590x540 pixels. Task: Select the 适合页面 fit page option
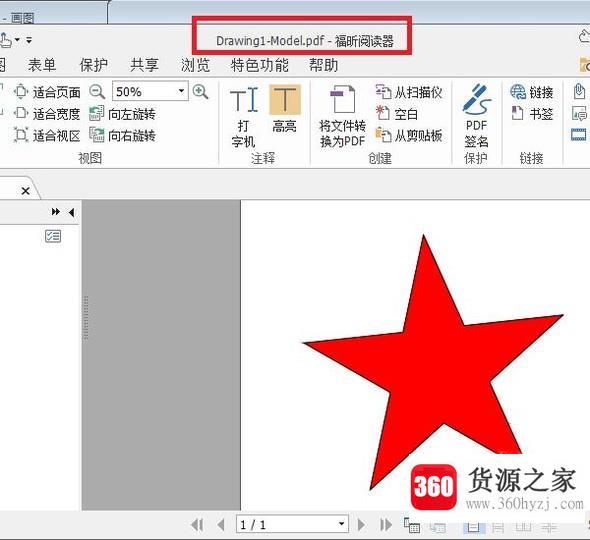click(47, 92)
